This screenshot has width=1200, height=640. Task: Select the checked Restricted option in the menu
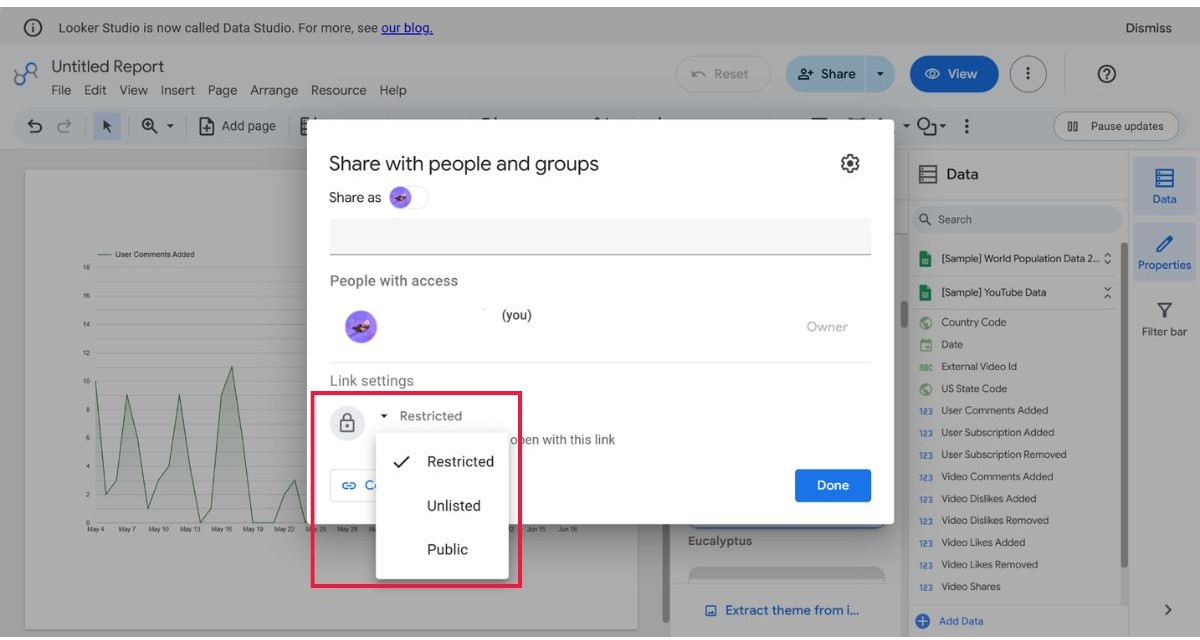click(443, 461)
